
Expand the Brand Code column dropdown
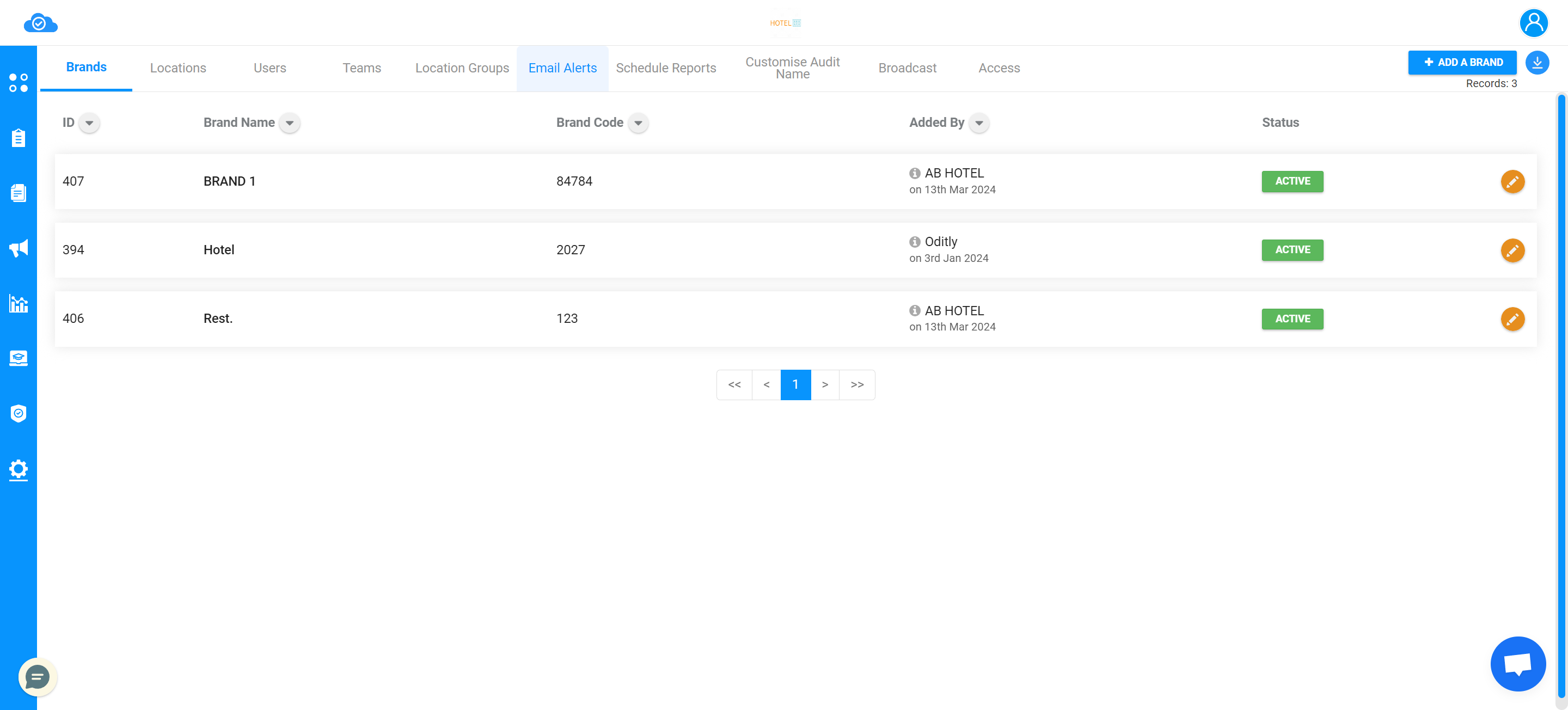point(638,123)
